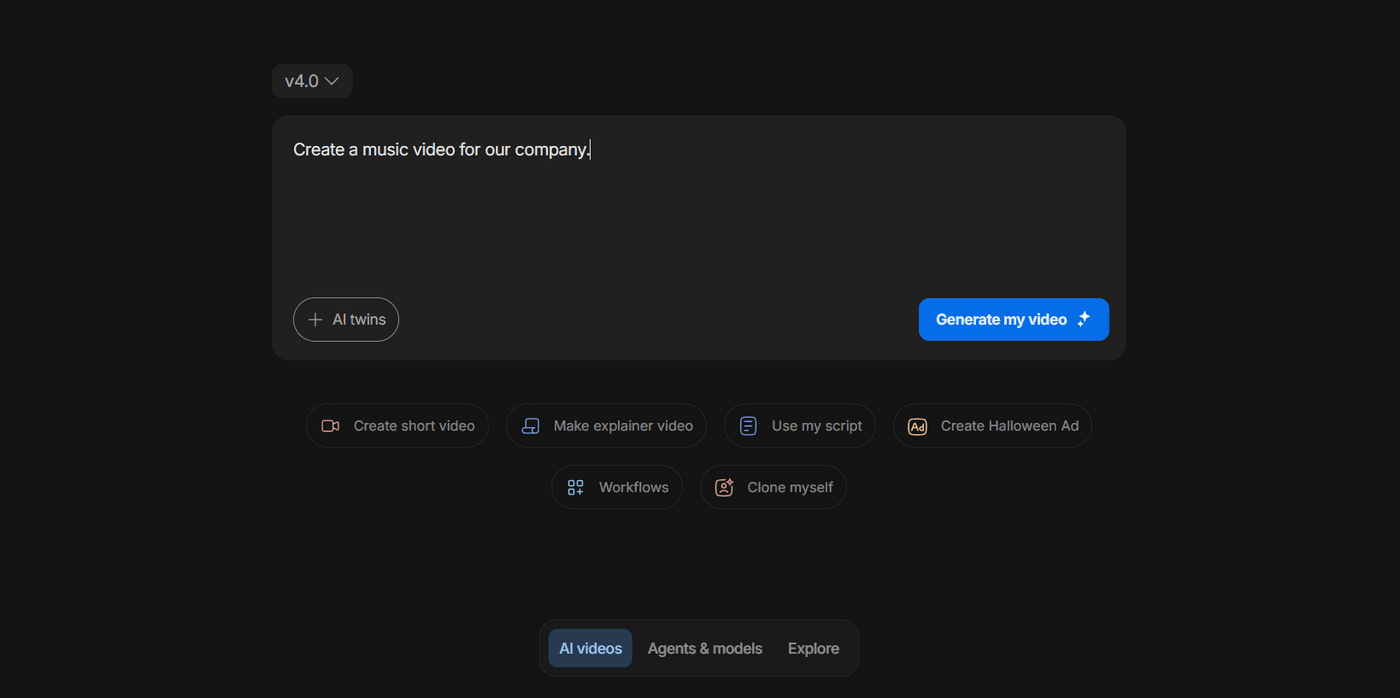Click the explainer video presentation icon

coord(530,426)
